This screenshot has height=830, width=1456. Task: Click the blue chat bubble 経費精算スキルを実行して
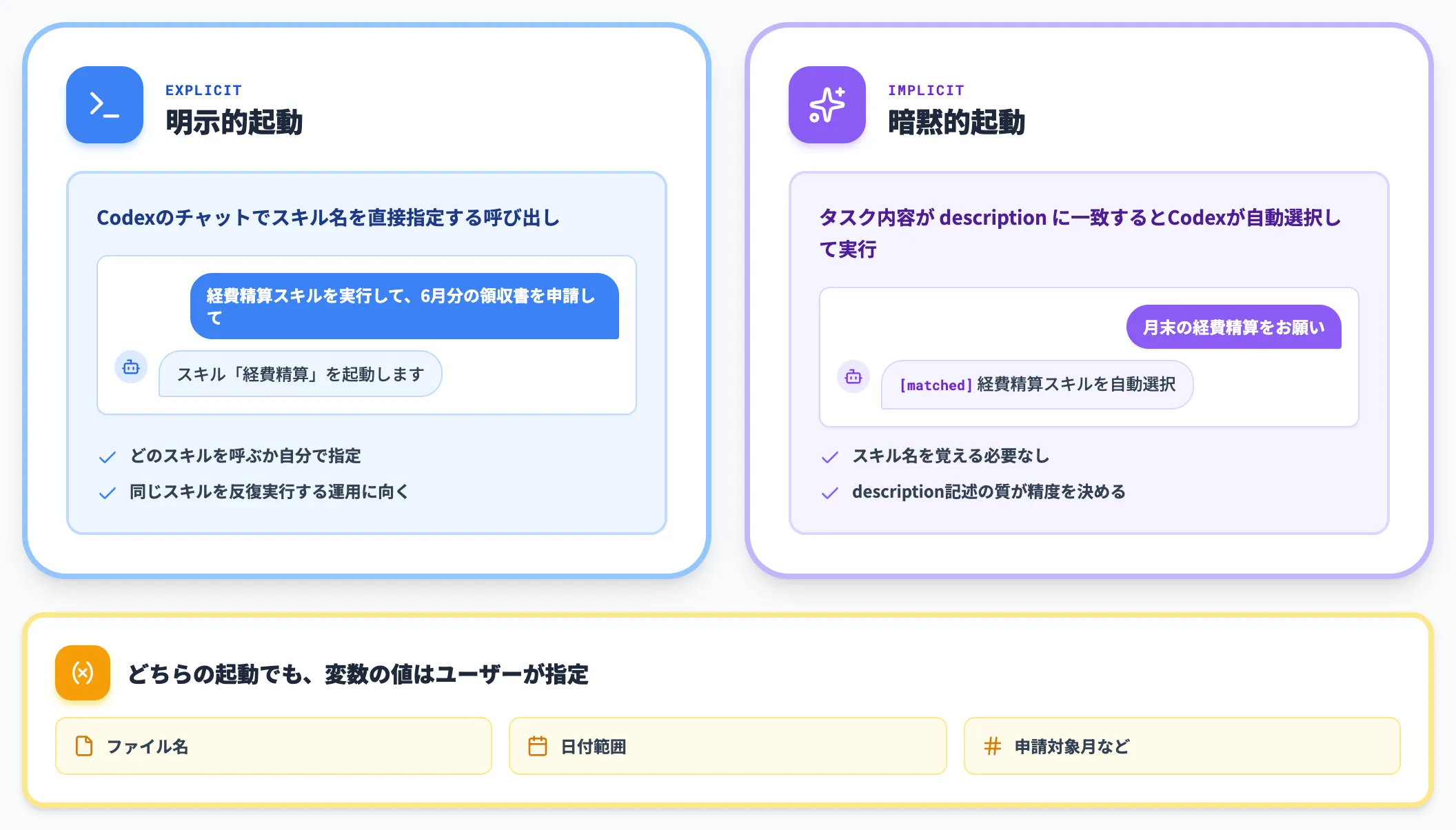click(405, 306)
